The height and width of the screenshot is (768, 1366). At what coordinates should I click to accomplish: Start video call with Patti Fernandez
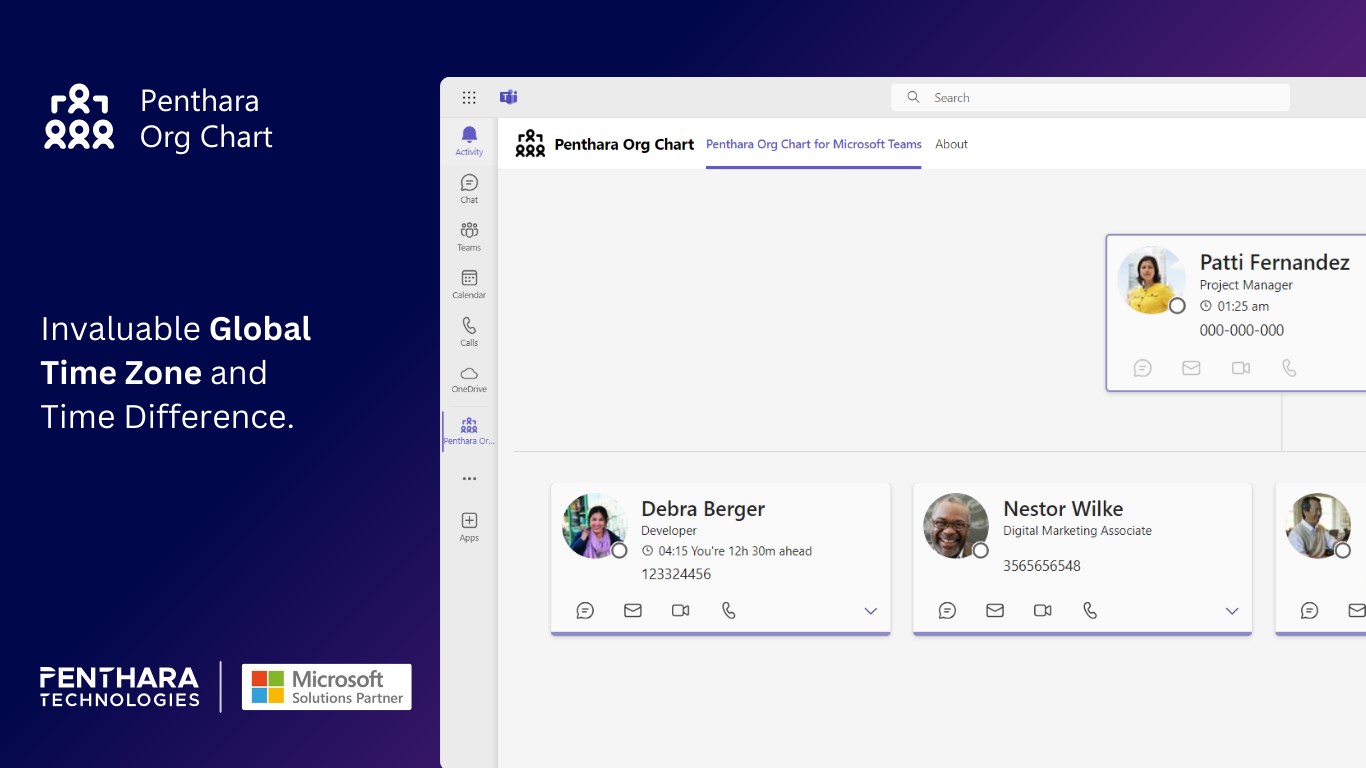pos(1241,368)
